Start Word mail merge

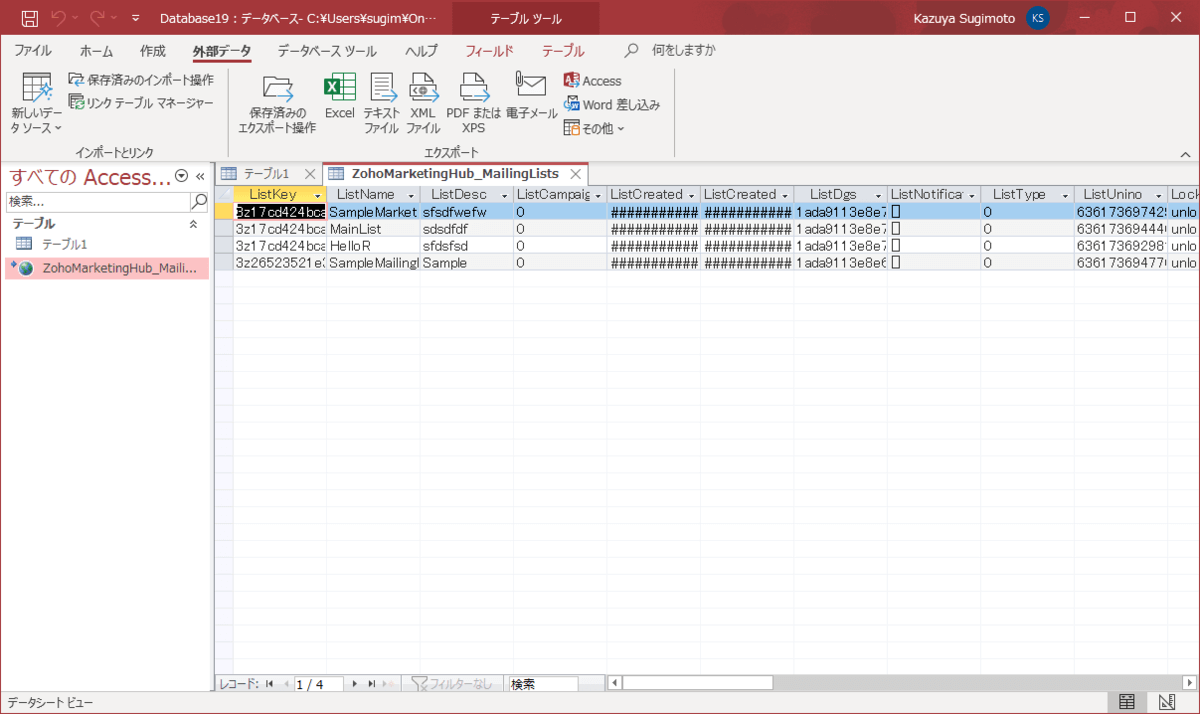(x=611, y=104)
